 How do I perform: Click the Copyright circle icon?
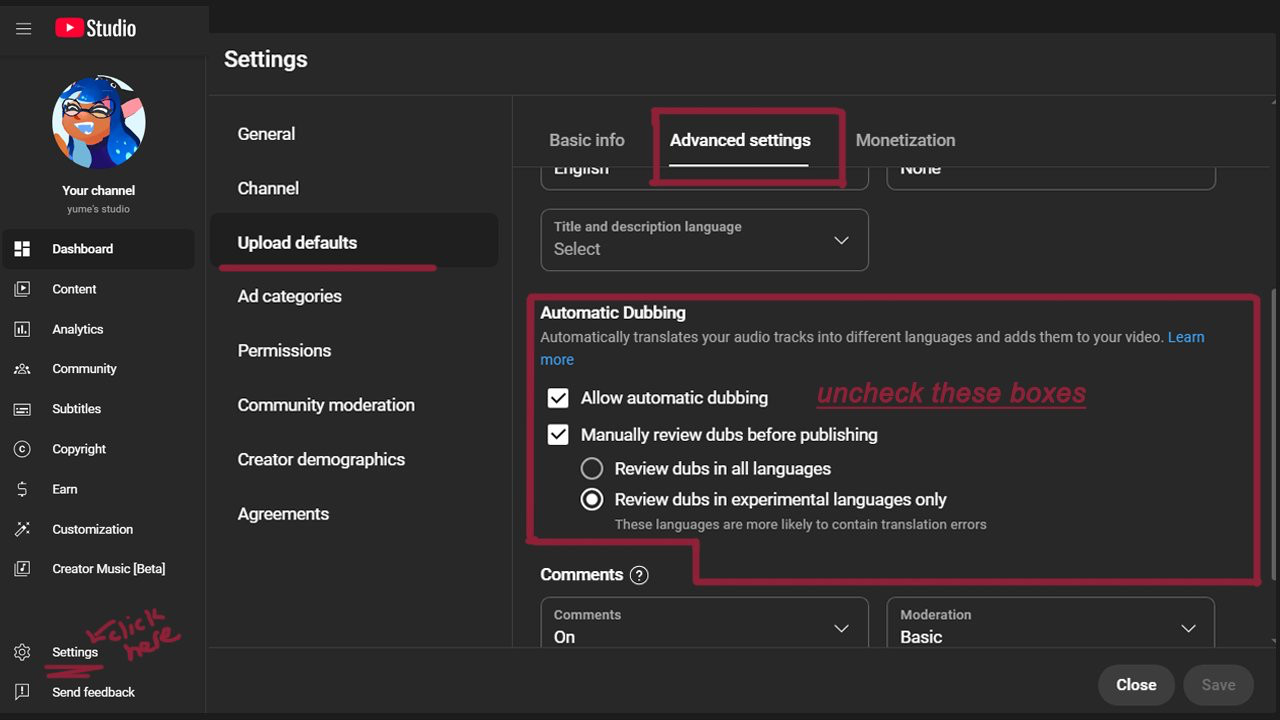pyautogui.click(x=22, y=449)
